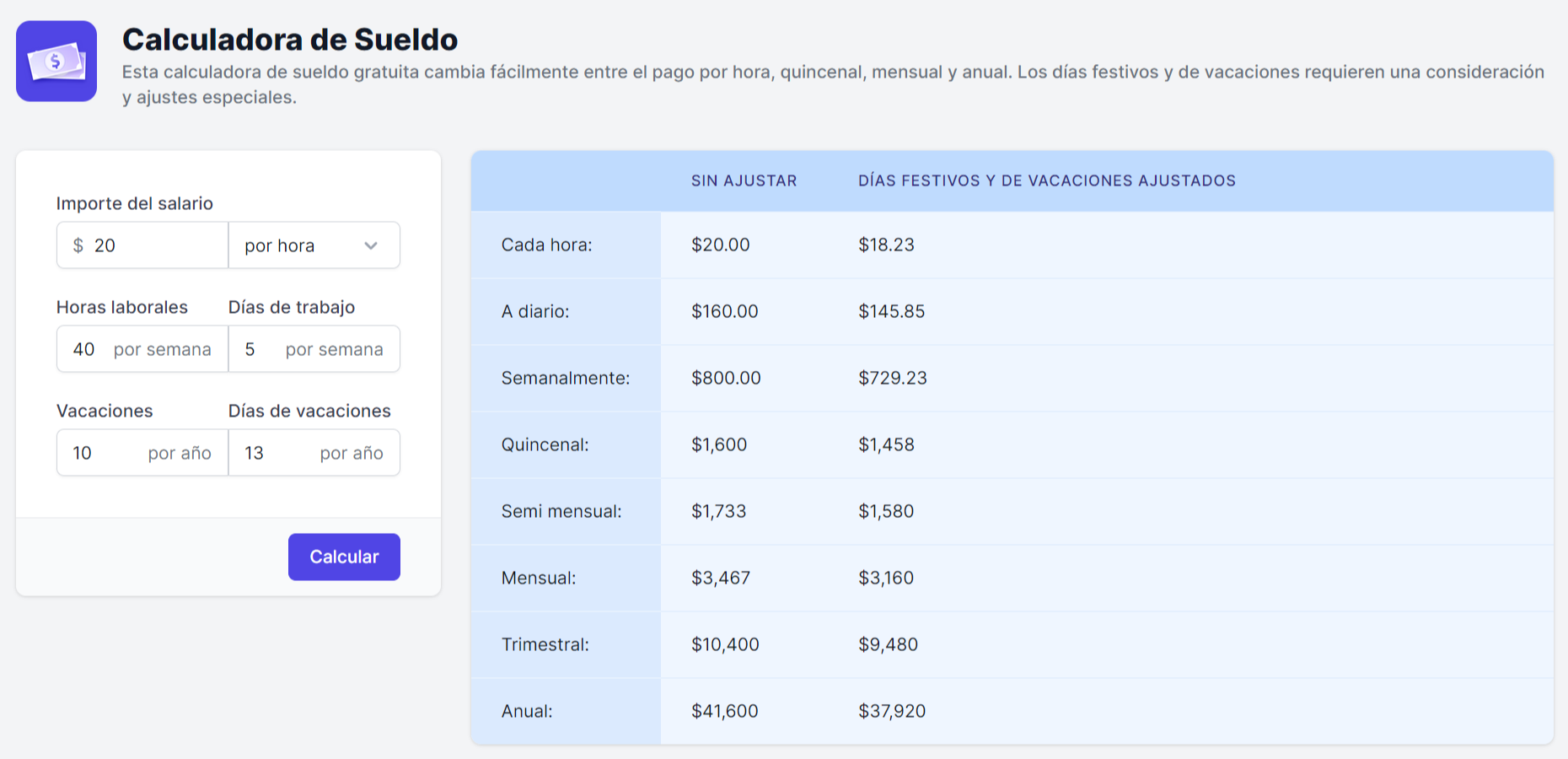This screenshot has height=759, width=1568.
Task: Click the "Días festivos y de vacaciones ajustados" header
Action: 1046,180
